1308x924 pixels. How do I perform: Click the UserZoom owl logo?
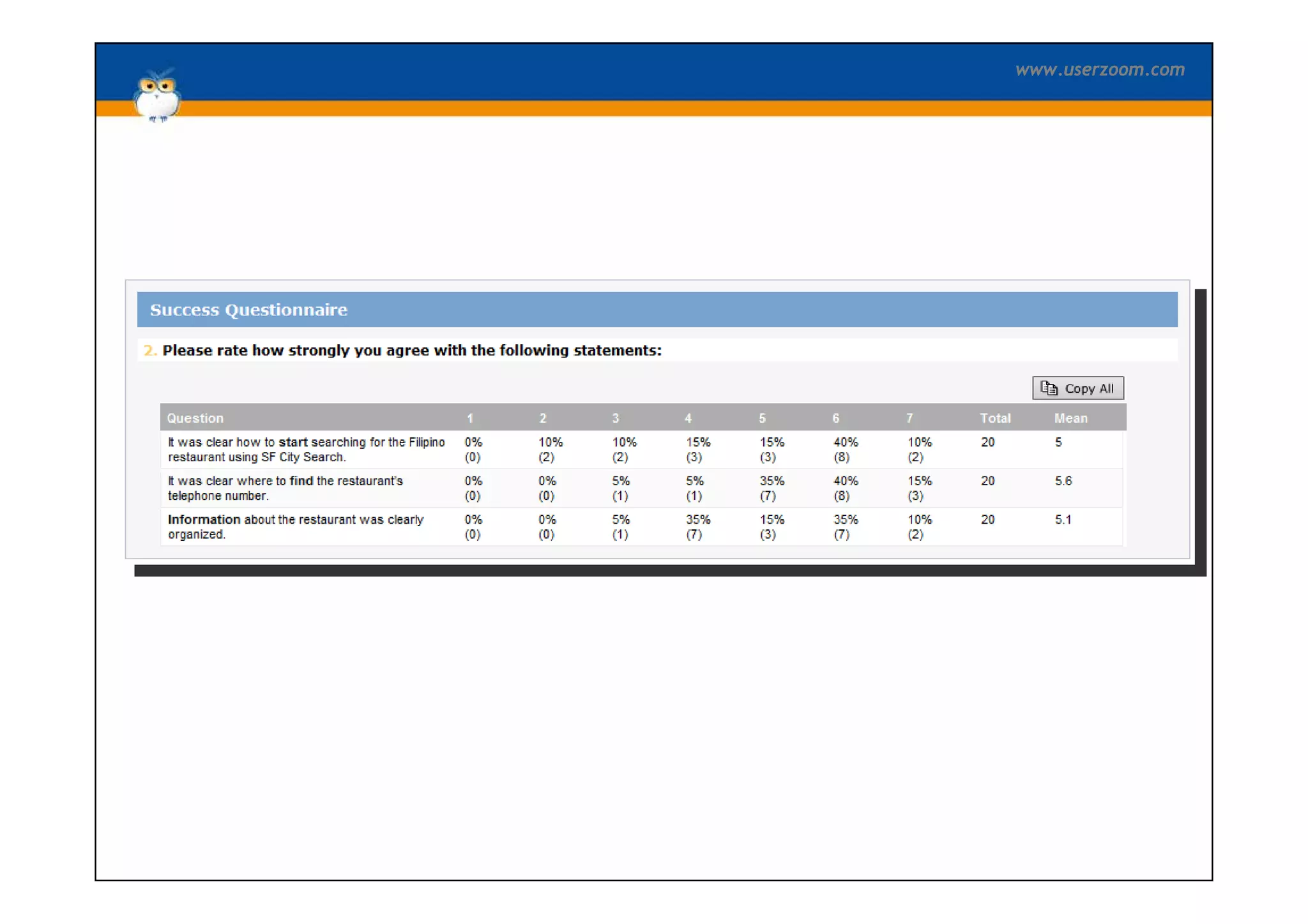[x=156, y=96]
